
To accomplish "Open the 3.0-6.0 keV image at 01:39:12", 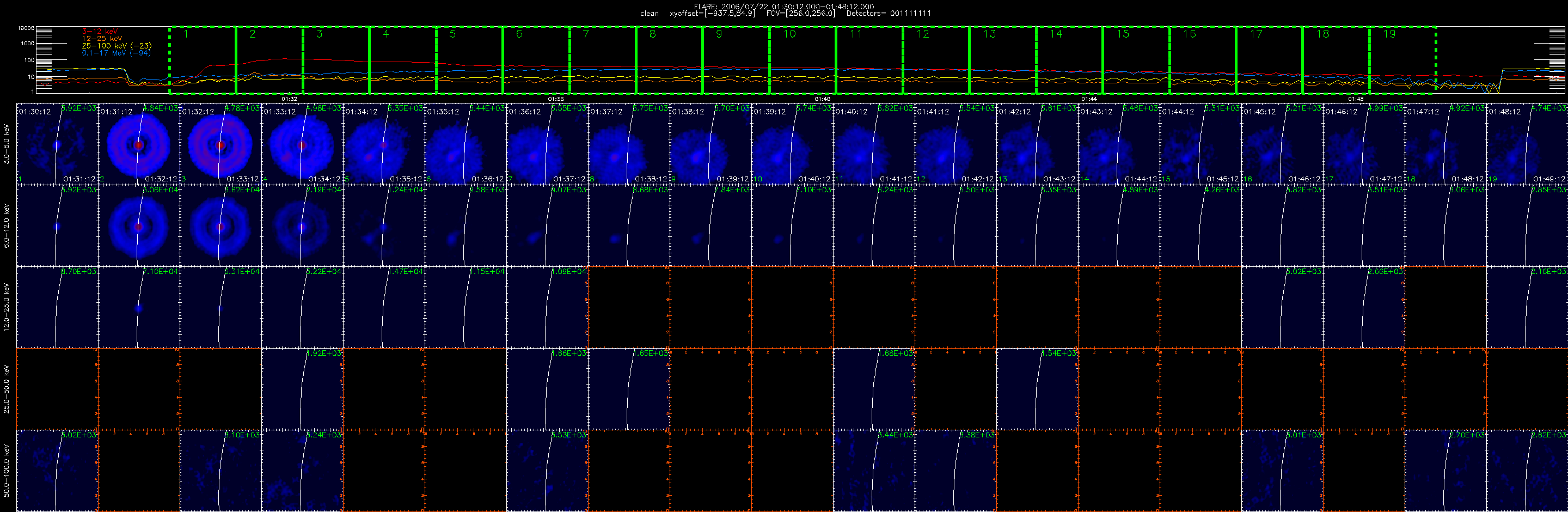I will coord(792,144).
